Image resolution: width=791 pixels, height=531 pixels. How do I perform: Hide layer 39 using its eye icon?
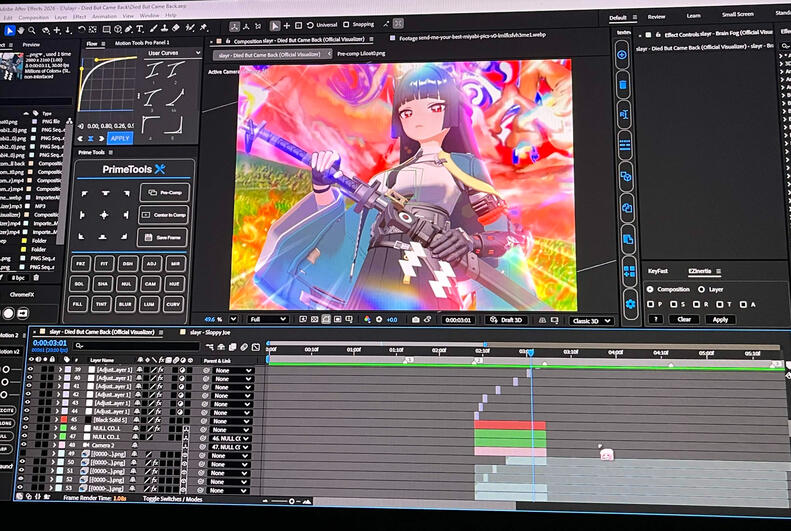click(x=30, y=370)
